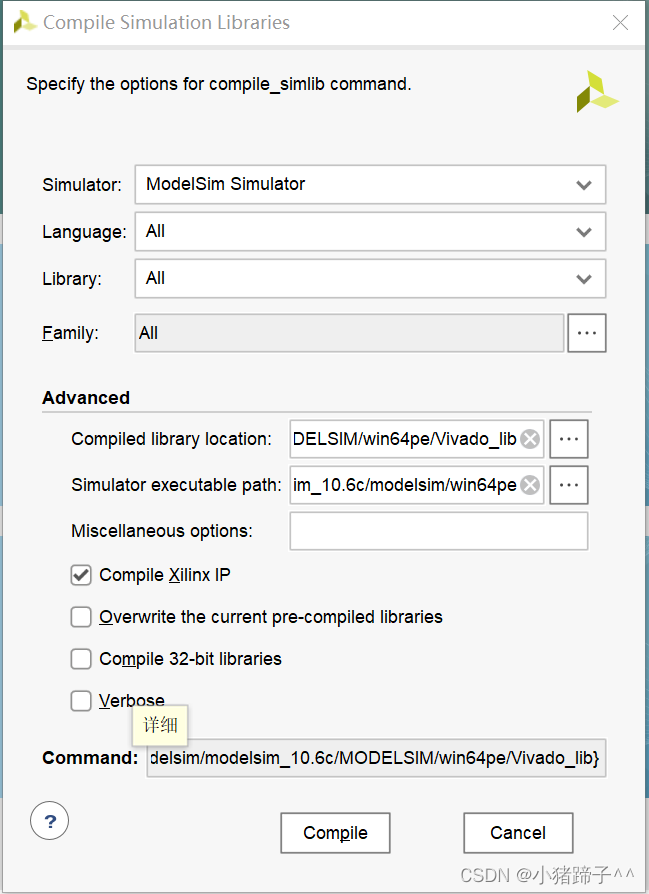
Task: Browse for simulator executable path
Action: (x=569, y=485)
